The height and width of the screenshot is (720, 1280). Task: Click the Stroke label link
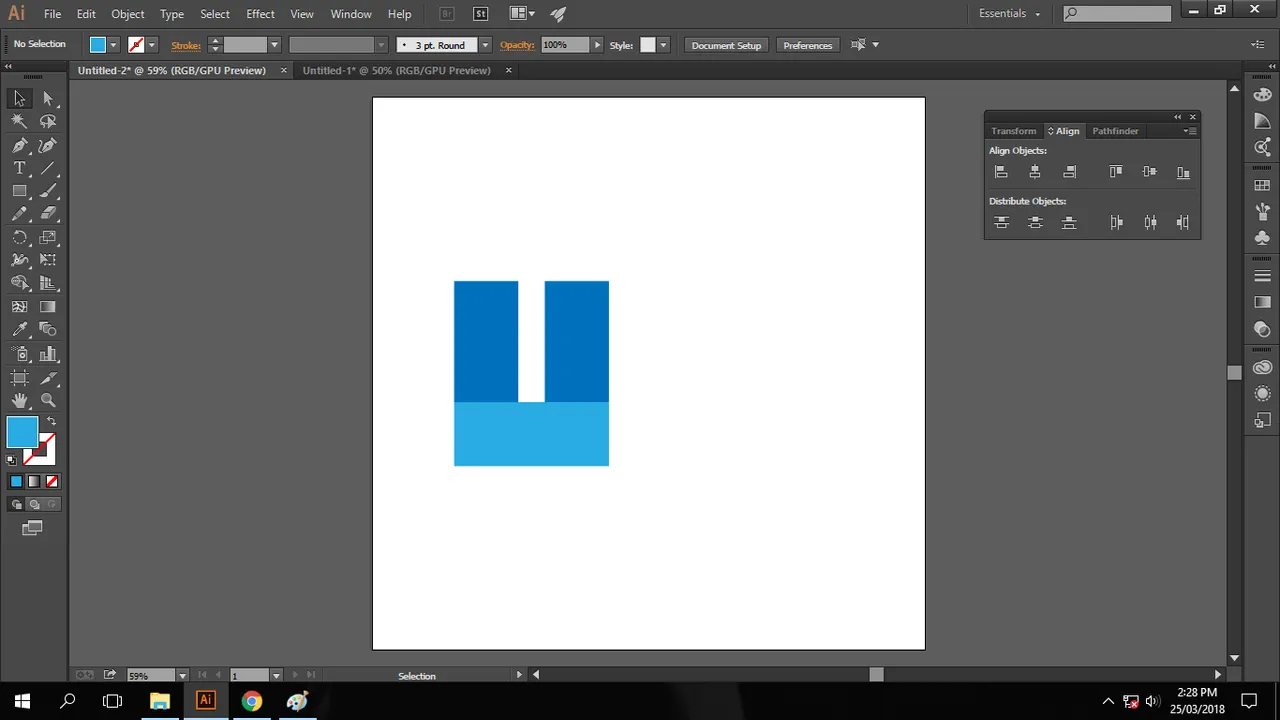(x=186, y=45)
